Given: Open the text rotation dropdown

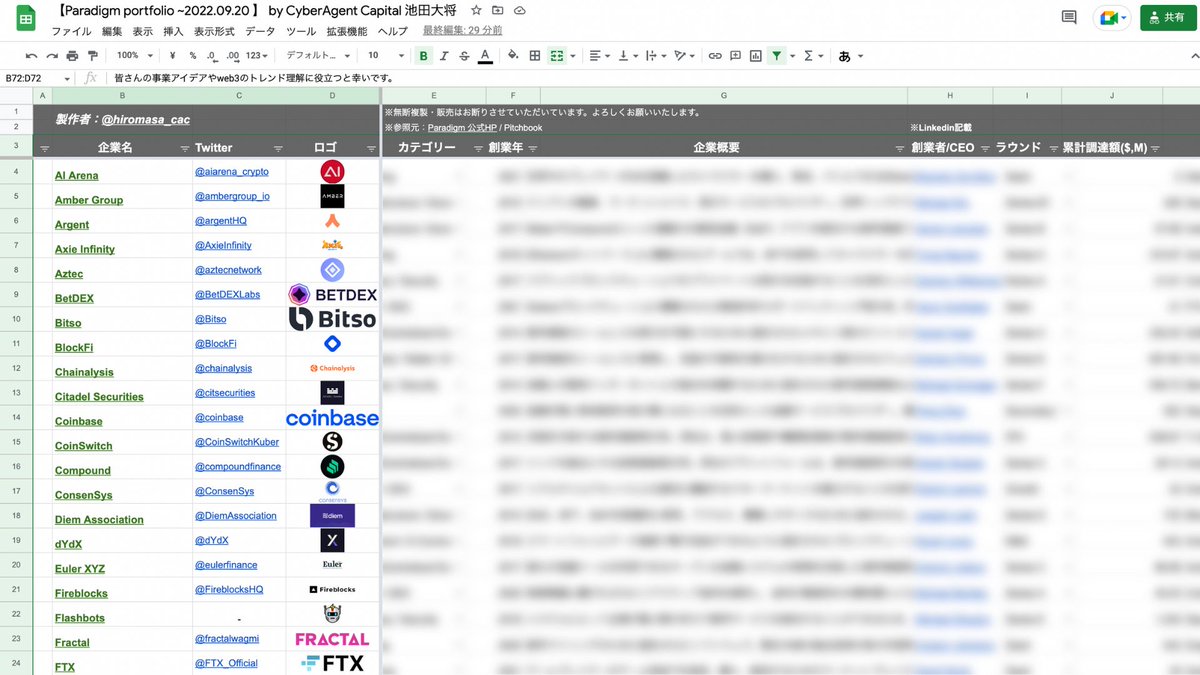Looking at the screenshot, I should (685, 56).
